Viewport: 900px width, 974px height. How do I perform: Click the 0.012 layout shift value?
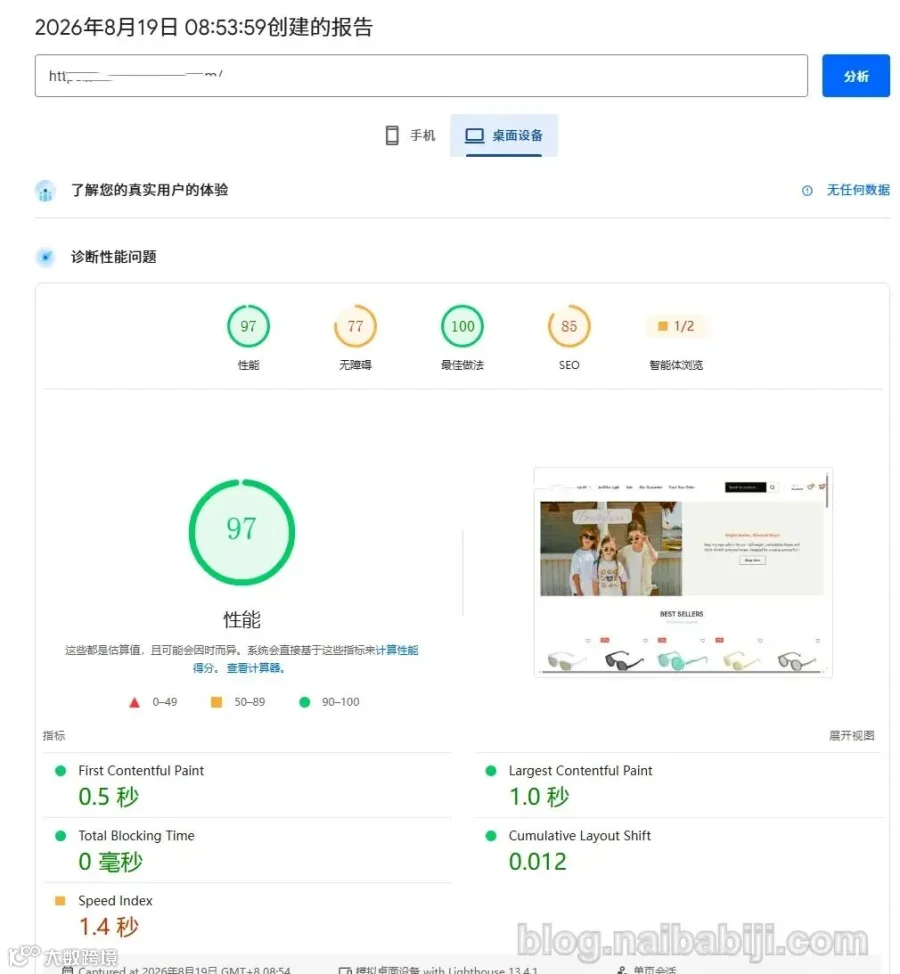(538, 862)
